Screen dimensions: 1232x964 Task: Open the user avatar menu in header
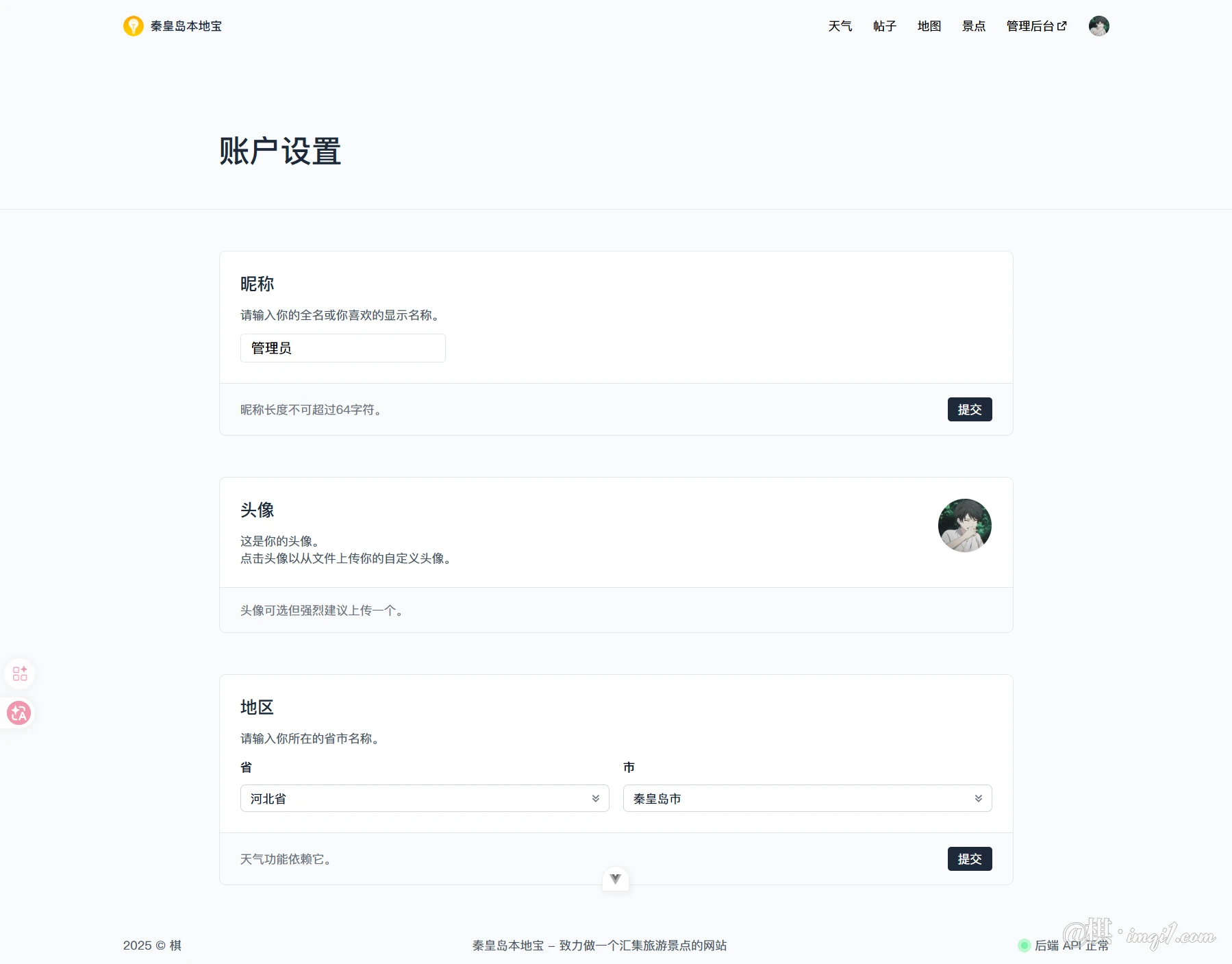click(1098, 26)
